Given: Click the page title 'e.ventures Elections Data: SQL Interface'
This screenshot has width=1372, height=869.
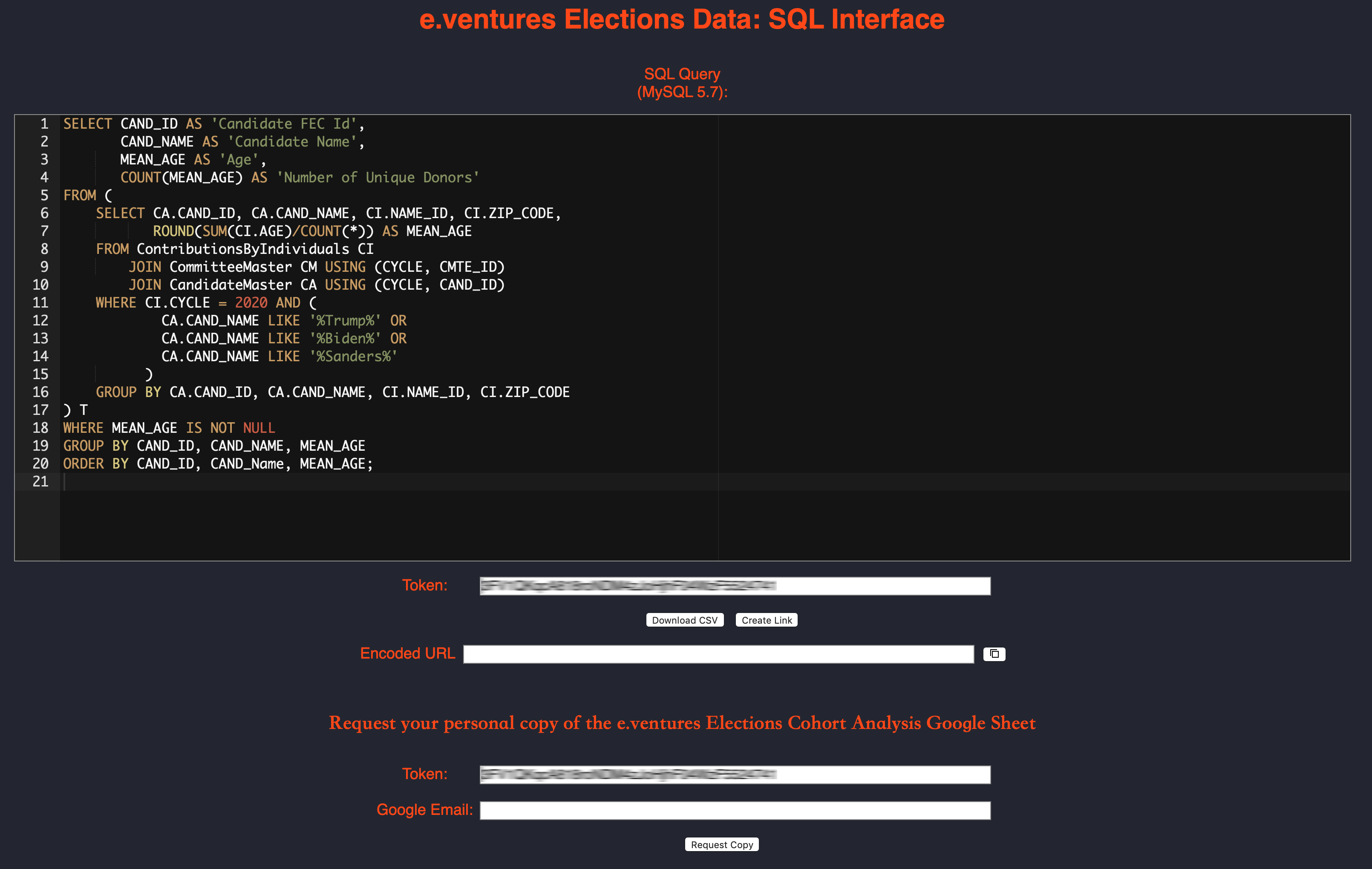Looking at the screenshot, I should coord(682,19).
